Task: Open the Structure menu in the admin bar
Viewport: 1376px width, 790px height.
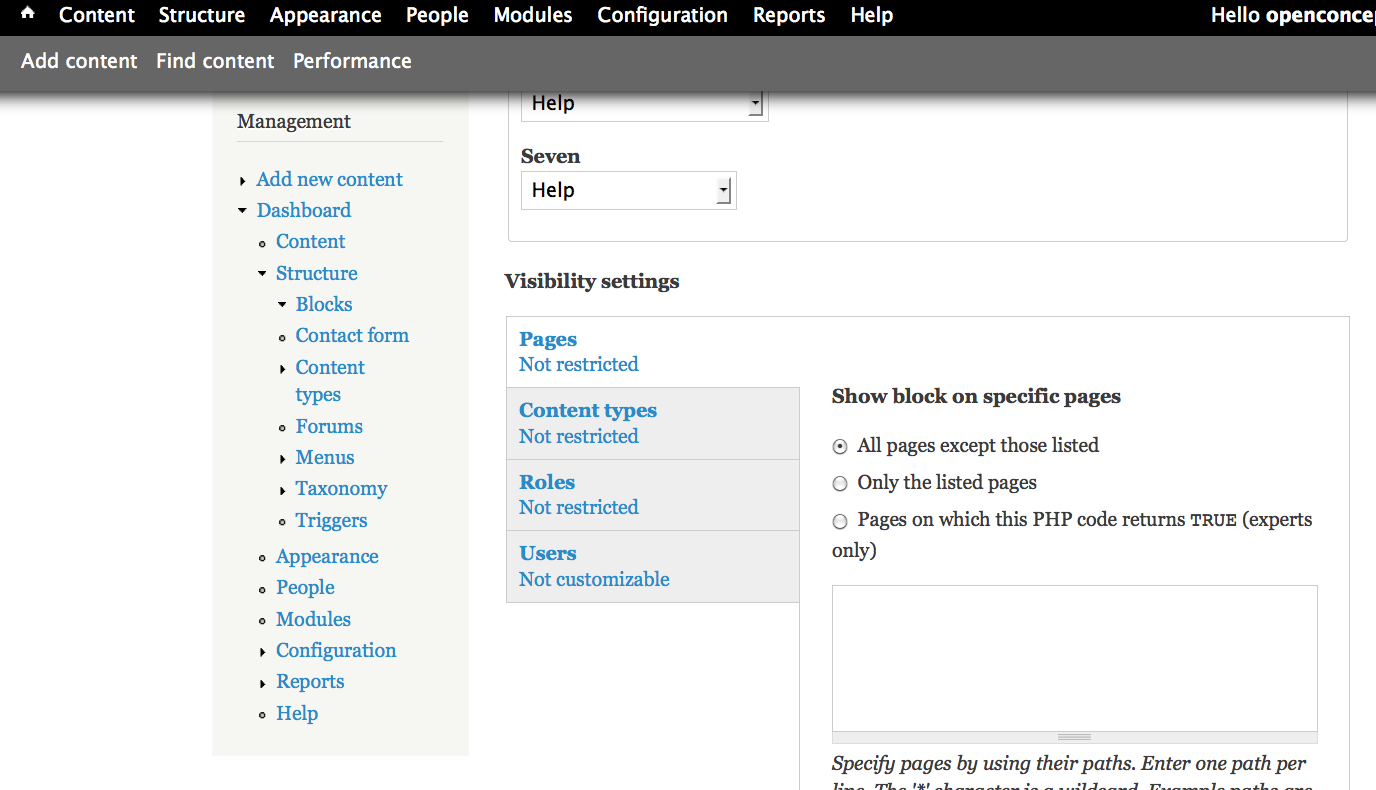Action: (x=201, y=15)
